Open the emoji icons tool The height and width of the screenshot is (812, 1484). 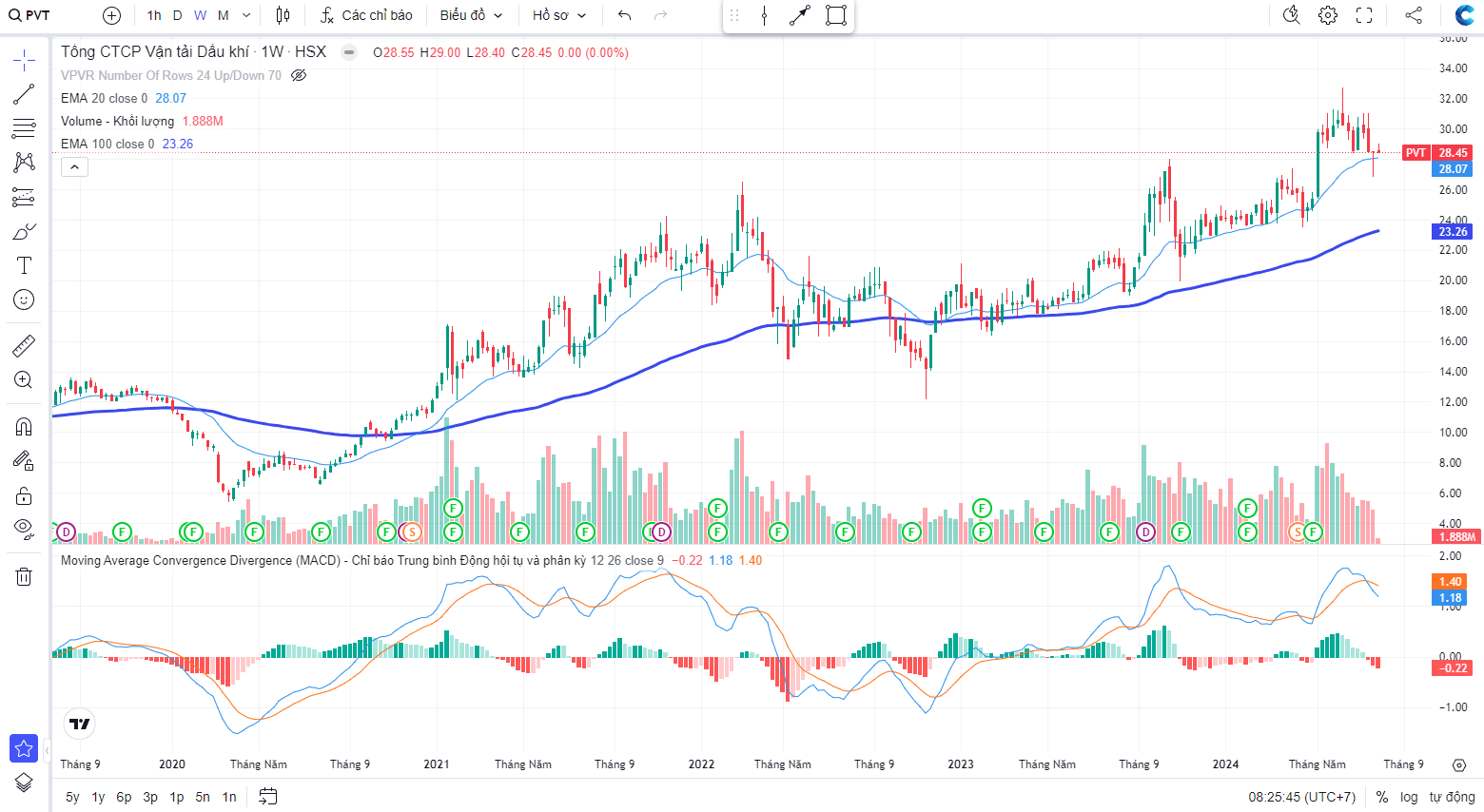(x=24, y=300)
